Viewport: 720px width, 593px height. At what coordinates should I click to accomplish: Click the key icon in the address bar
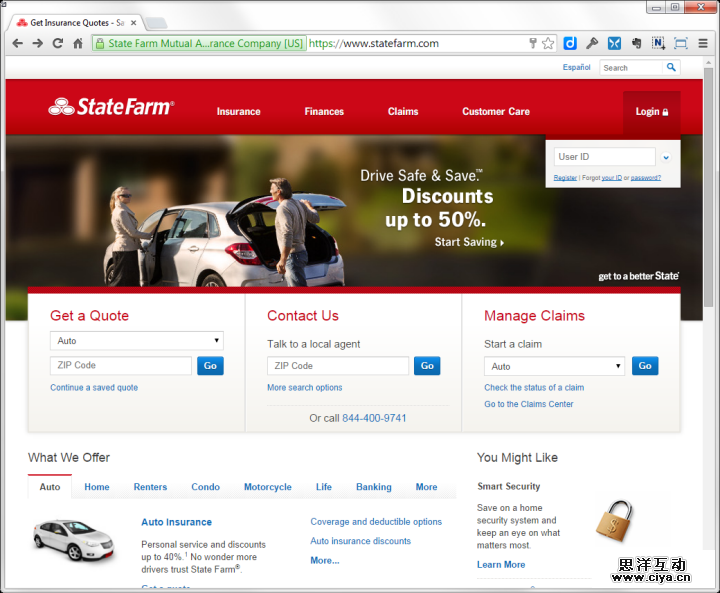533,44
